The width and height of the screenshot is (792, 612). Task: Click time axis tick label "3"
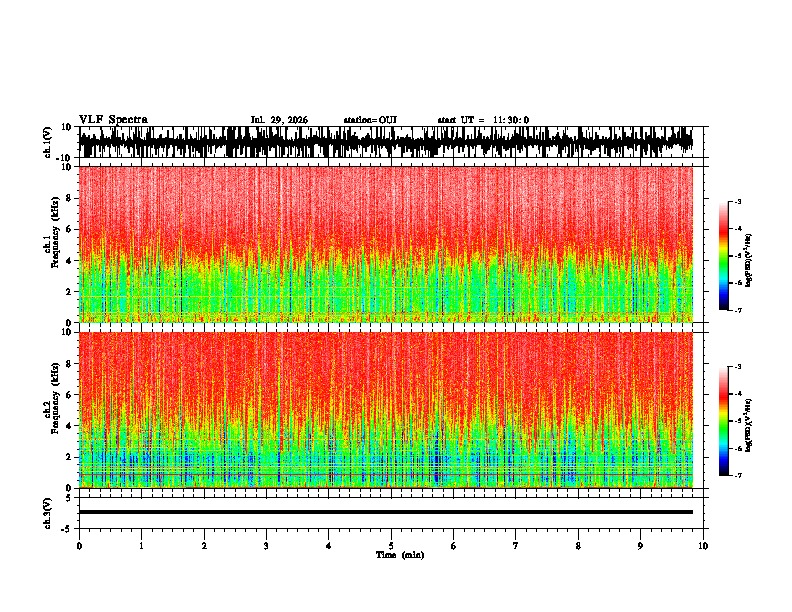click(266, 546)
